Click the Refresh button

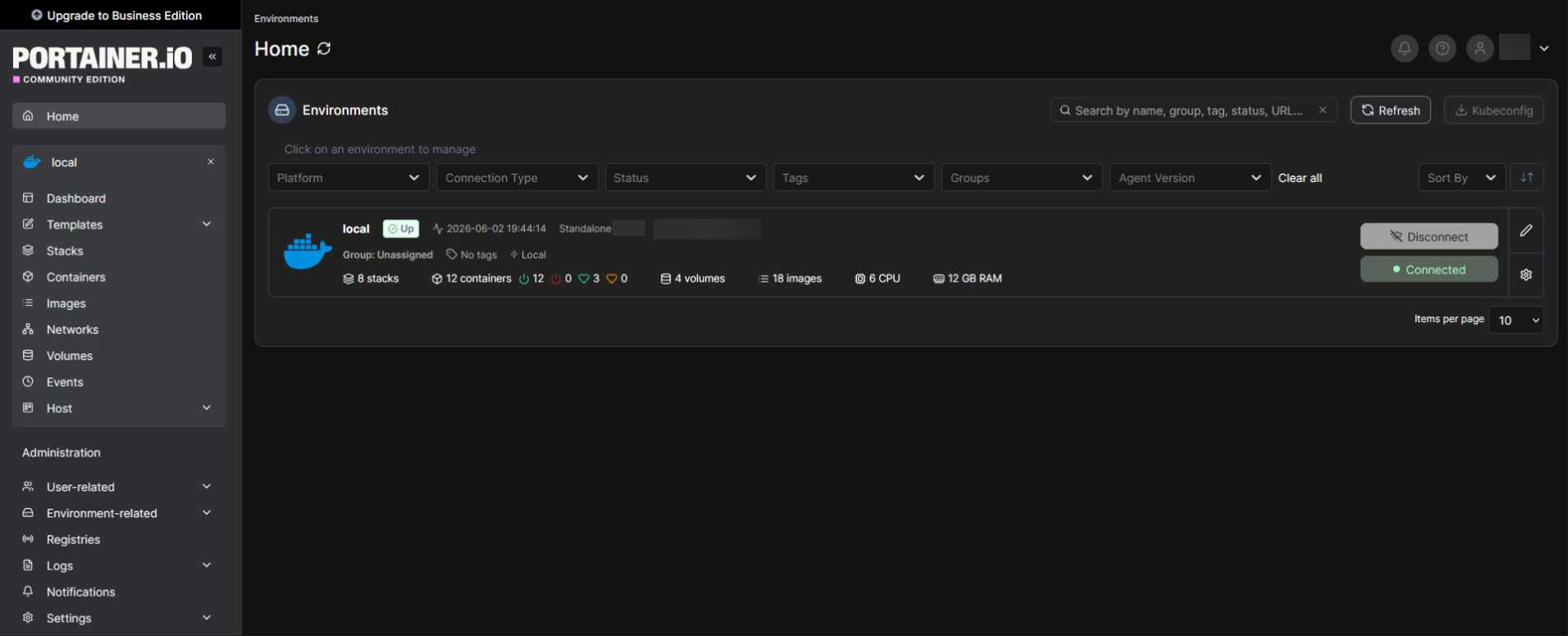coord(1391,110)
